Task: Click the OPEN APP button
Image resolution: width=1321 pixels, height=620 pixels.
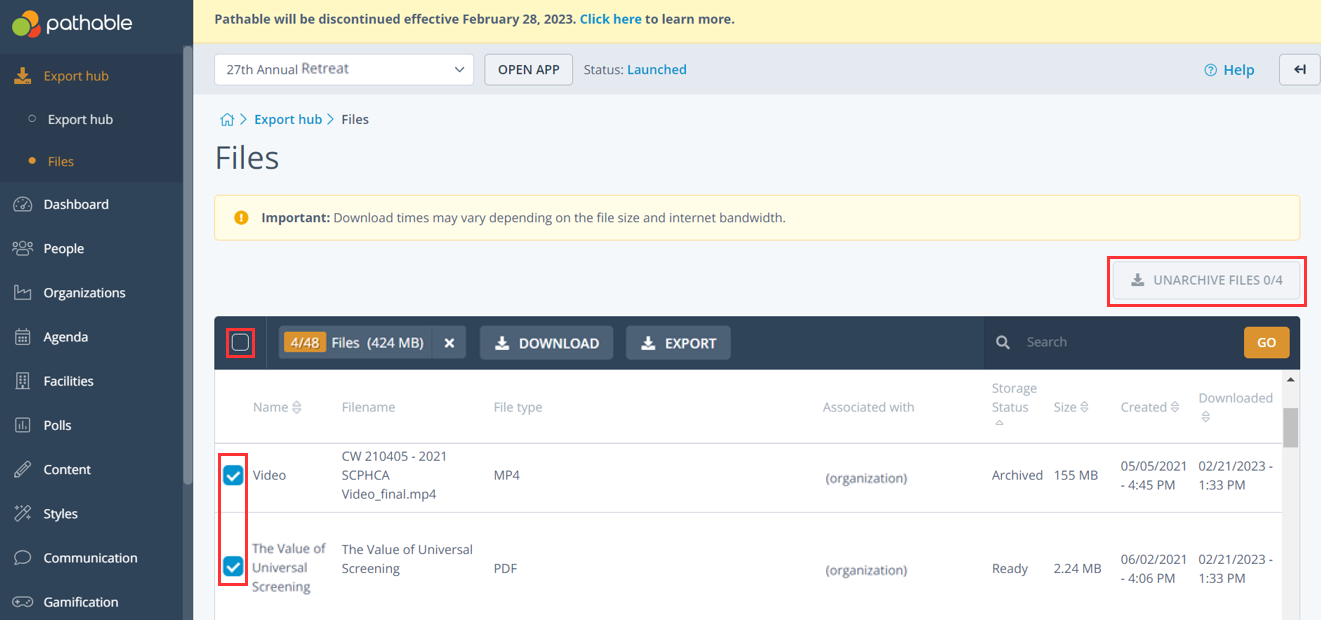Action: (x=529, y=70)
